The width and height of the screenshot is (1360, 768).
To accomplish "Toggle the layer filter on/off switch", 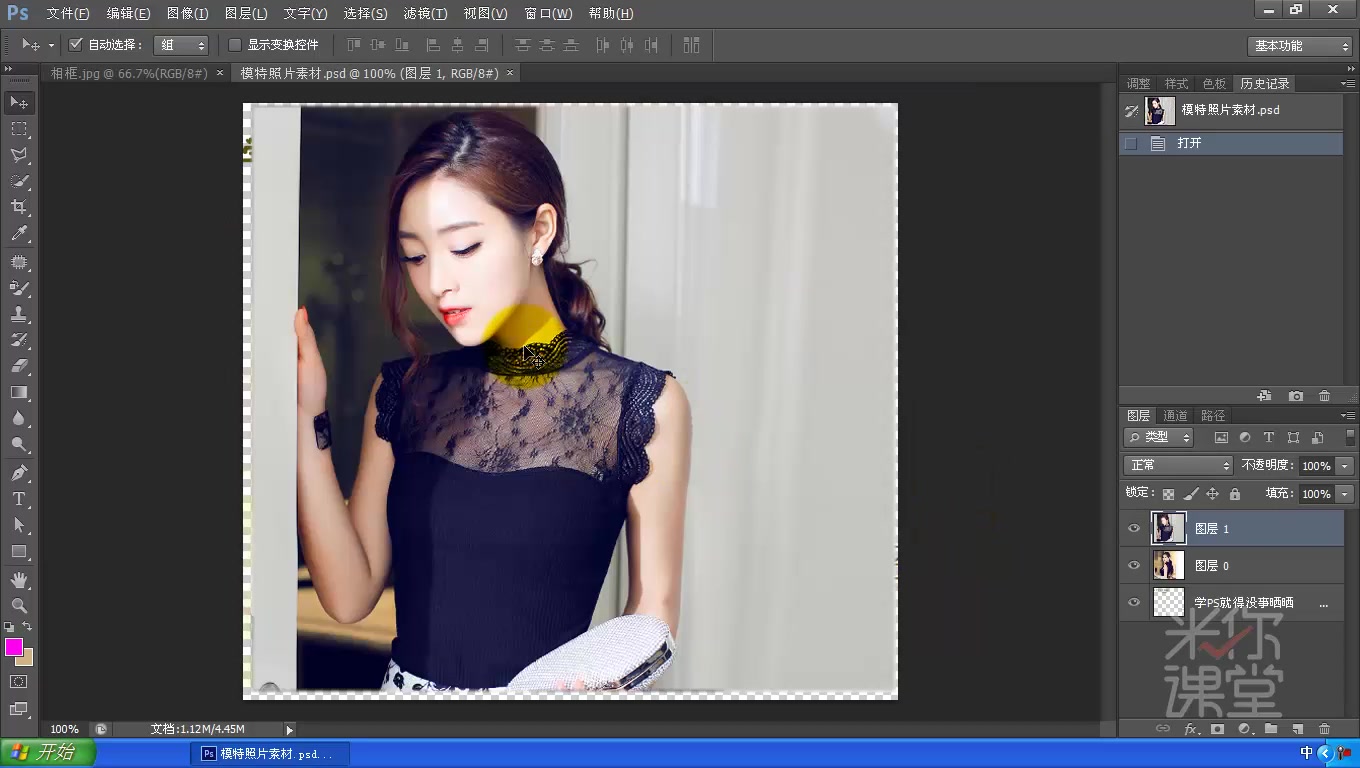I will click(1351, 437).
